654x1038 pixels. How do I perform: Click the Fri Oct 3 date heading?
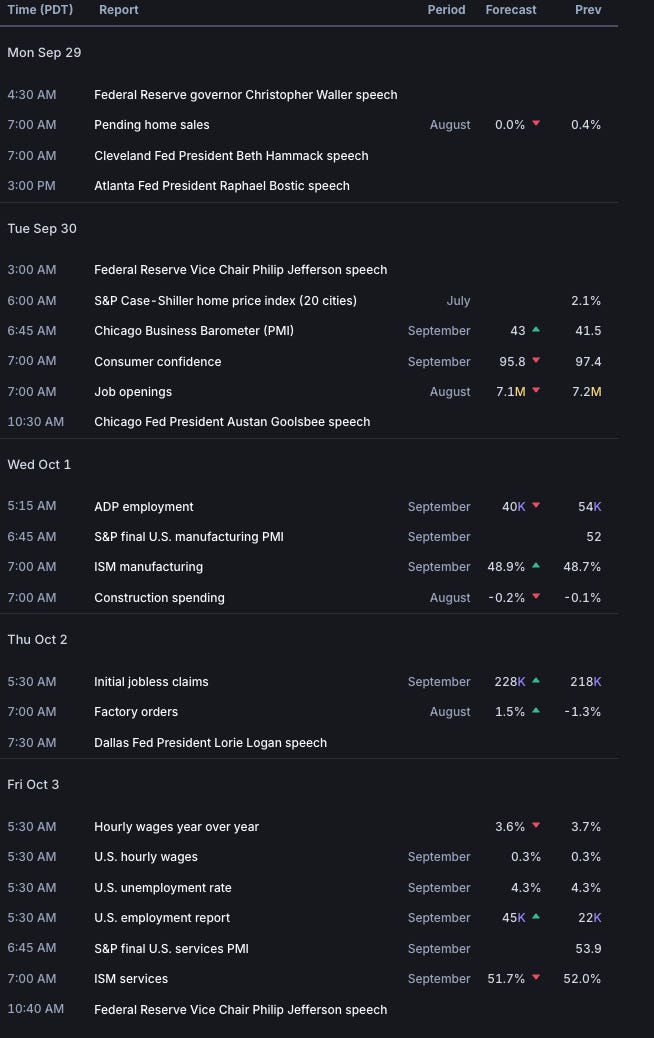coord(33,785)
